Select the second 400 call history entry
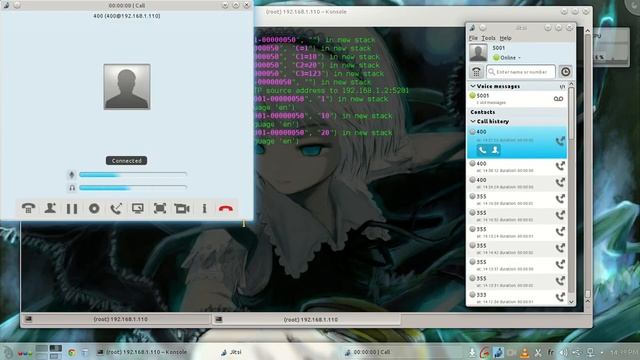 [517, 167]
